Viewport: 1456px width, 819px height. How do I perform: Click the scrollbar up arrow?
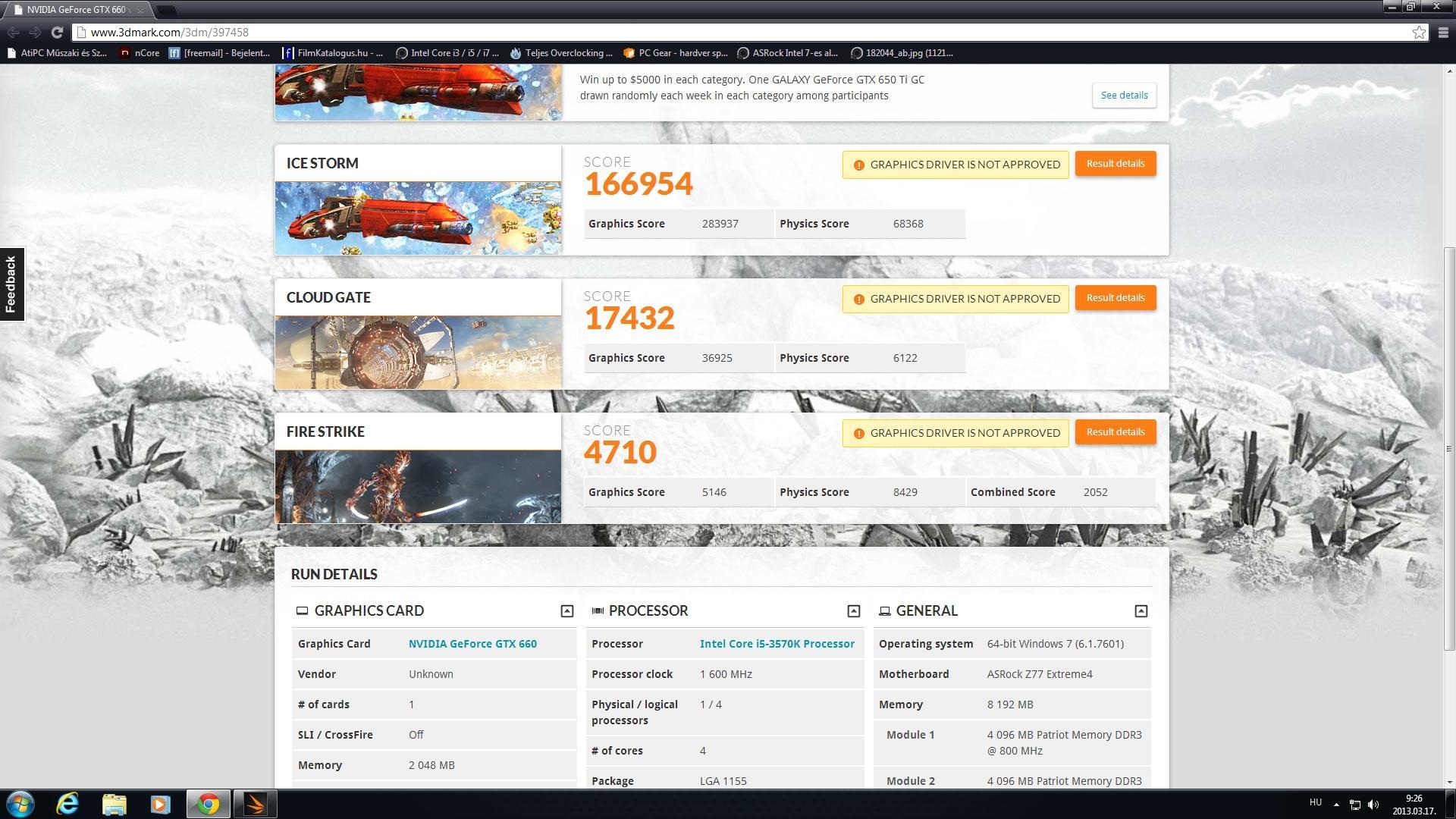[1449, 71]
